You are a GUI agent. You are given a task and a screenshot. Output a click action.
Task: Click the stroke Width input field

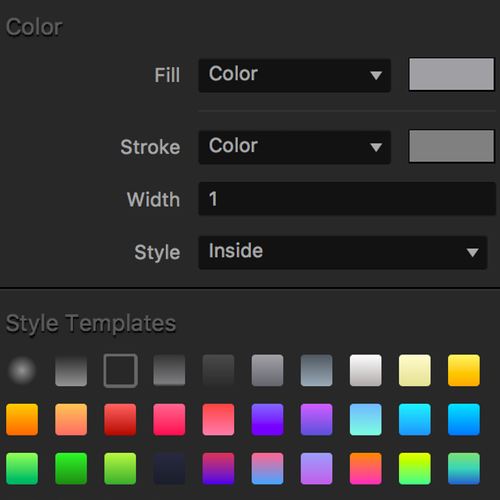point(347,199)
